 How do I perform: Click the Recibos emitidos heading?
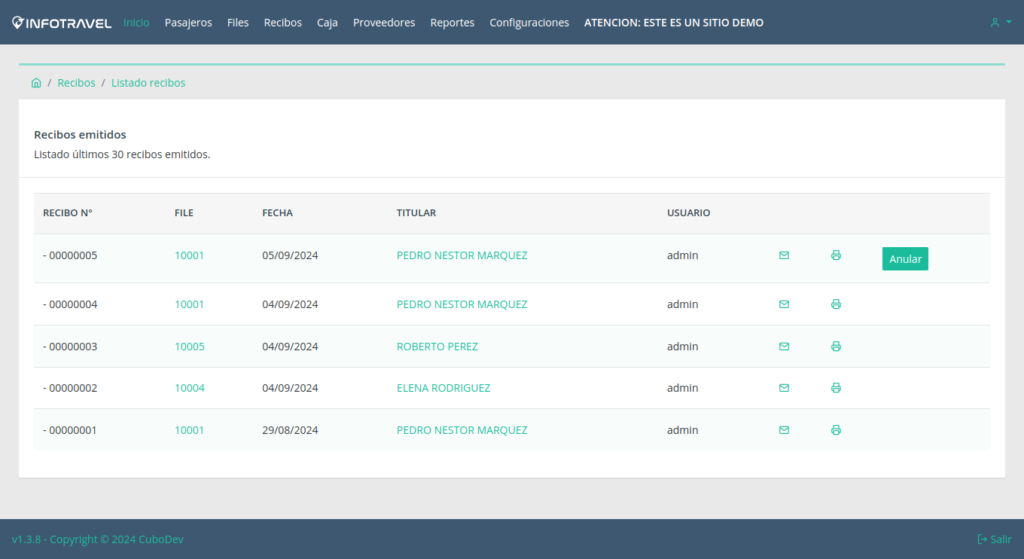[80, 135]
